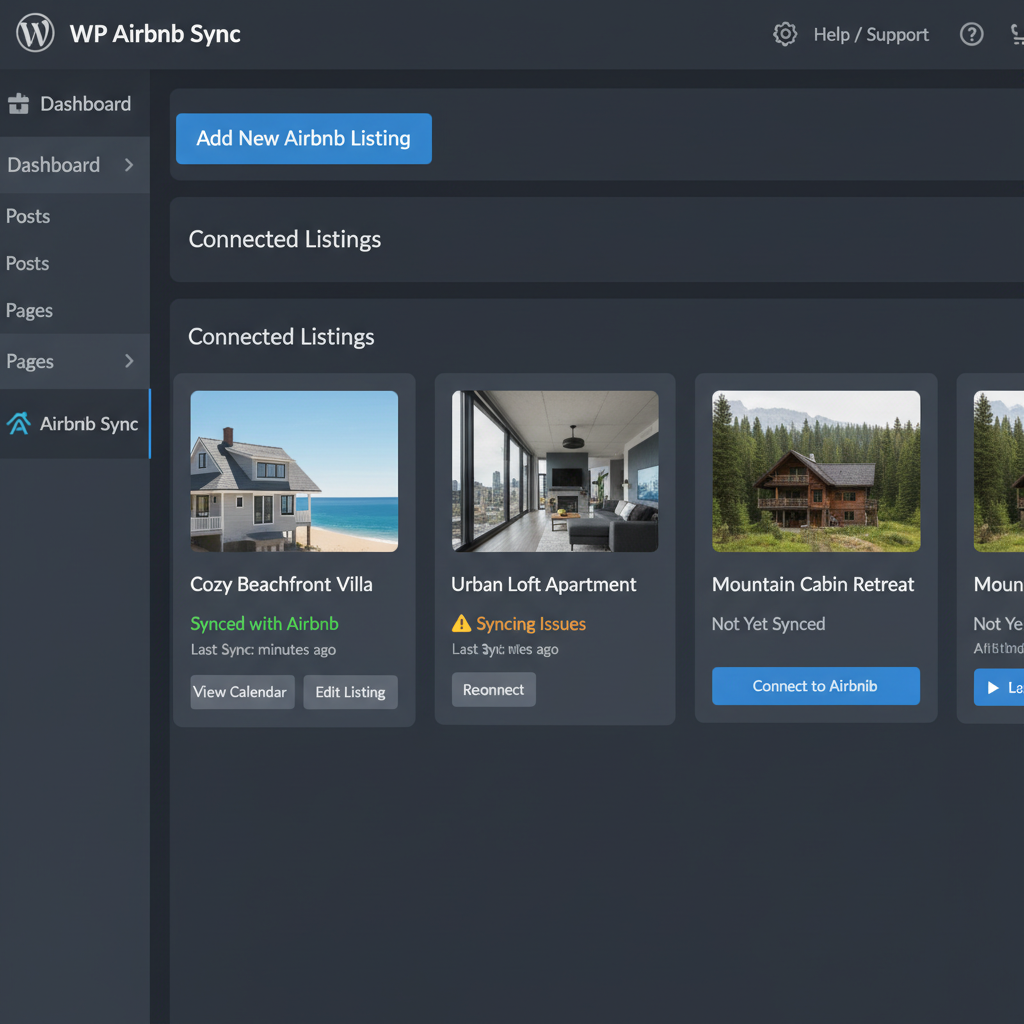Image resolution: width=1024 pixels, height=1024 pixels.
Task: Click the Airbnb Sync logo icon in the sidebar
Action: pyautogui.click(x=18, y=423)
